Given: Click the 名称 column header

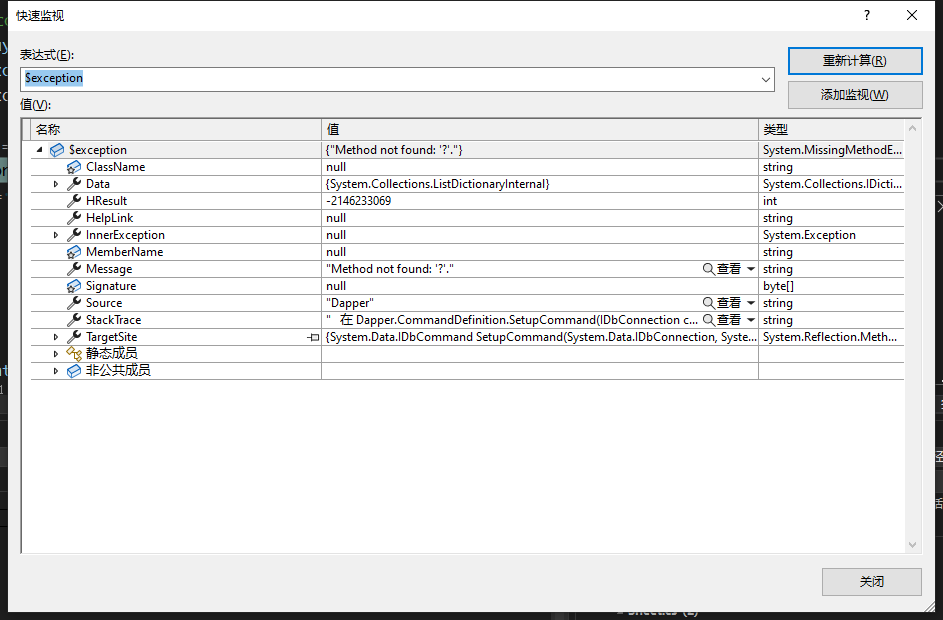Looking at the screenshot, I should pos(176,129).
